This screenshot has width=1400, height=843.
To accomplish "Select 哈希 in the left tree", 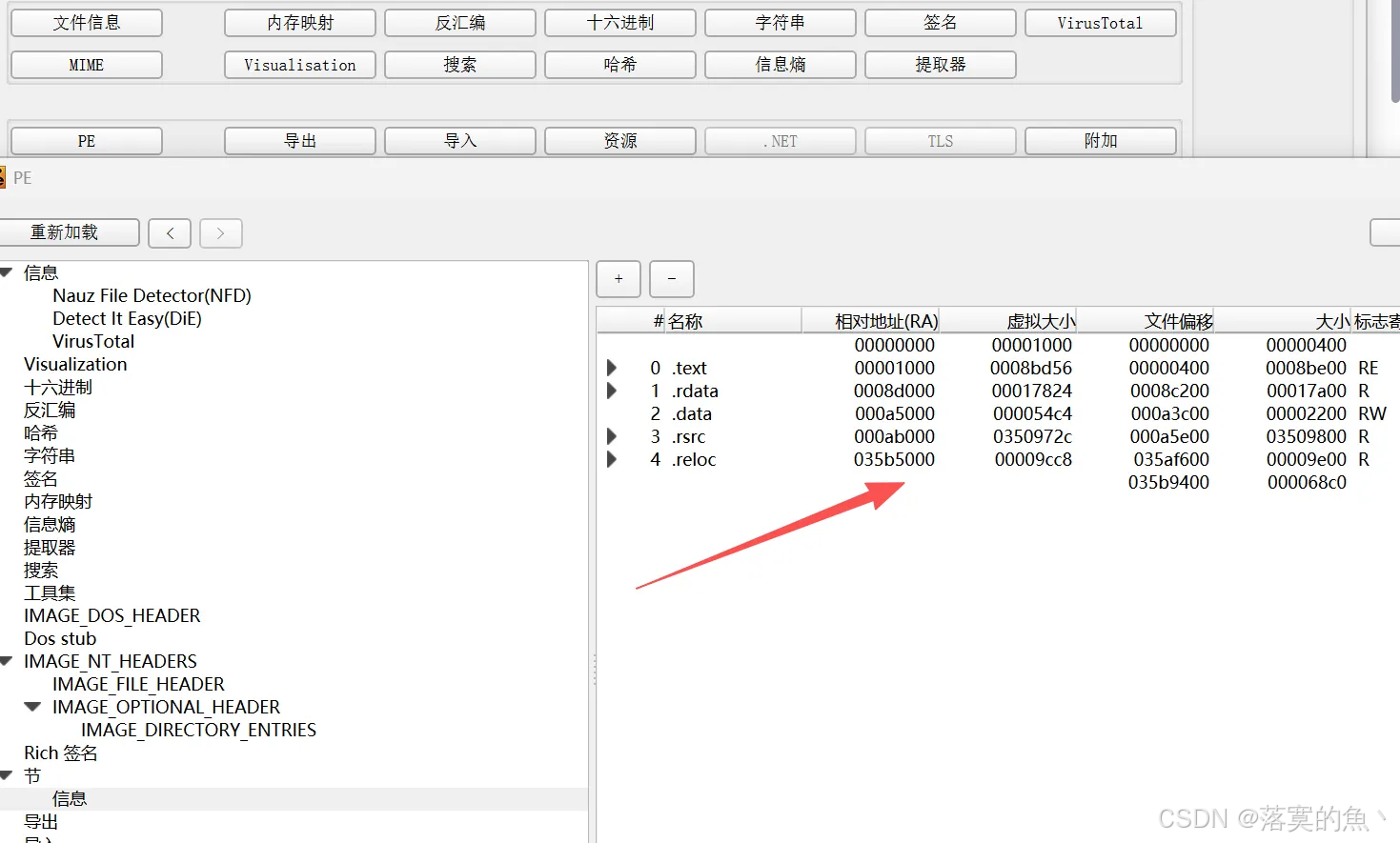I will [41, 432].
